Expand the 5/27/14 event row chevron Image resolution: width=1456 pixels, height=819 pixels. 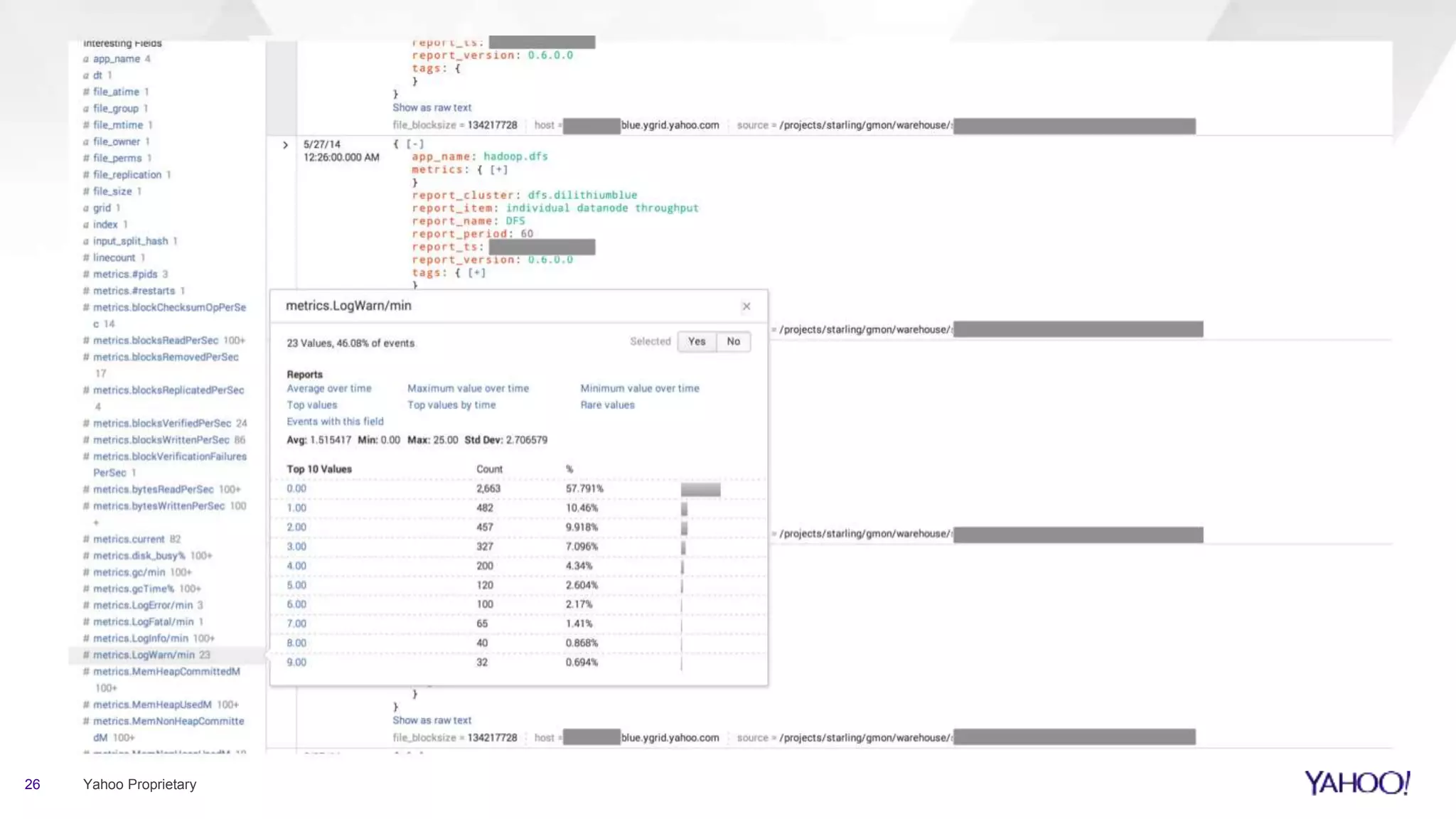click(285, 145)
